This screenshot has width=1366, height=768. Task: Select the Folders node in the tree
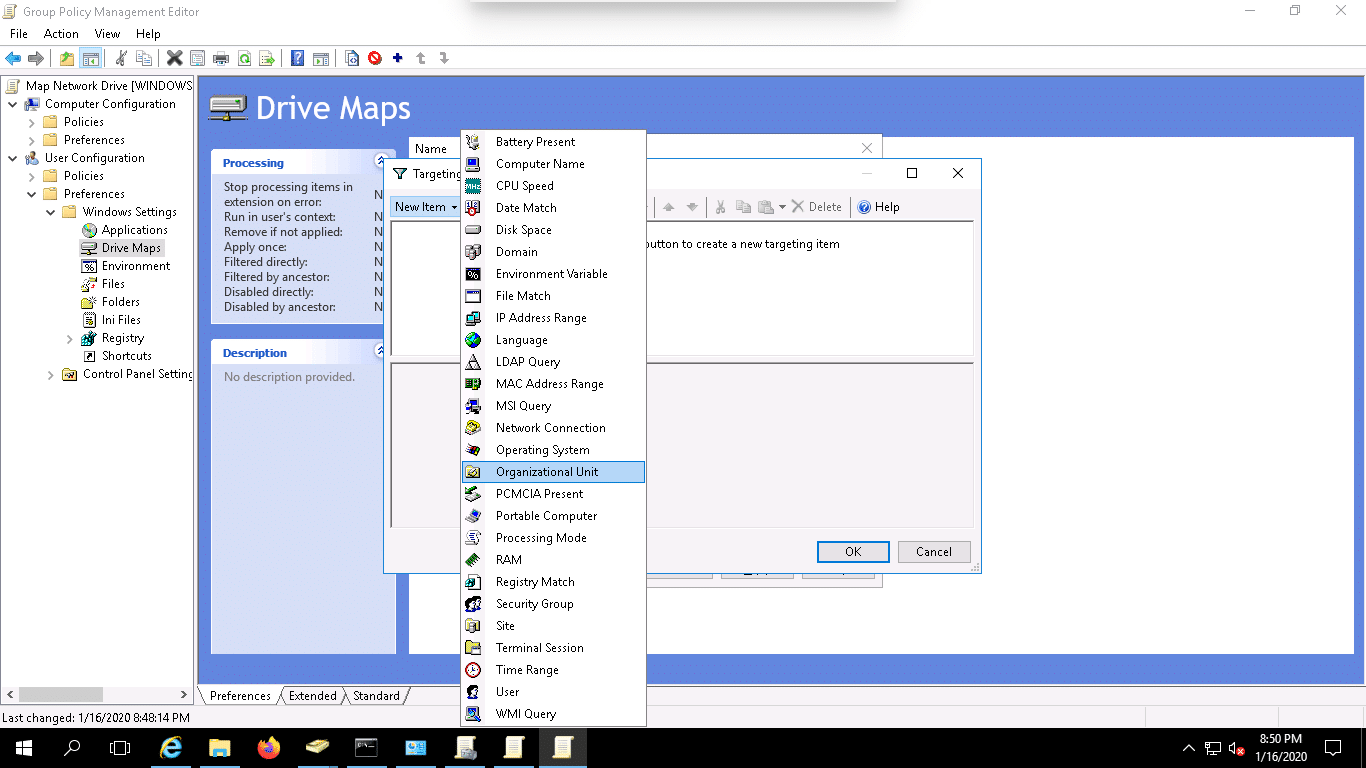[120, 302]
